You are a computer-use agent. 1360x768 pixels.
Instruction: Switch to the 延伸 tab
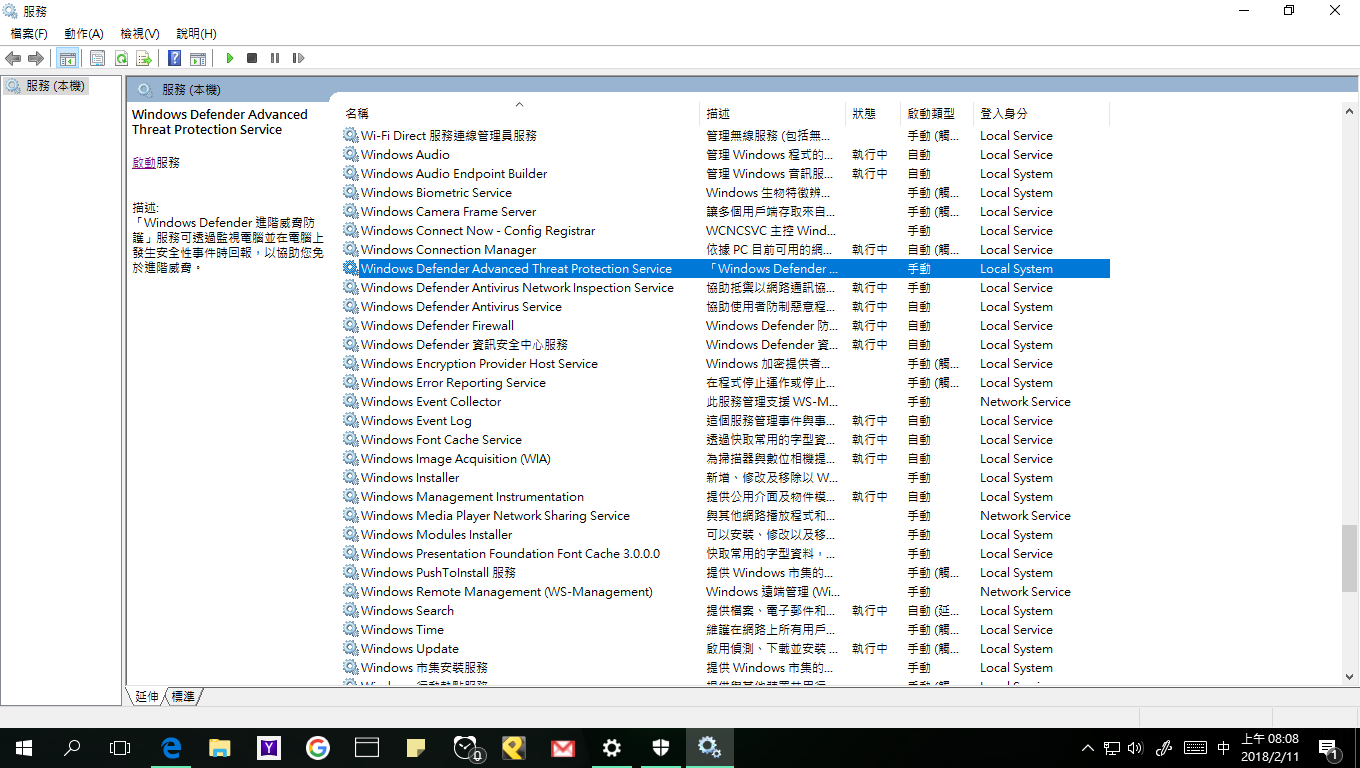click(147, 696)
